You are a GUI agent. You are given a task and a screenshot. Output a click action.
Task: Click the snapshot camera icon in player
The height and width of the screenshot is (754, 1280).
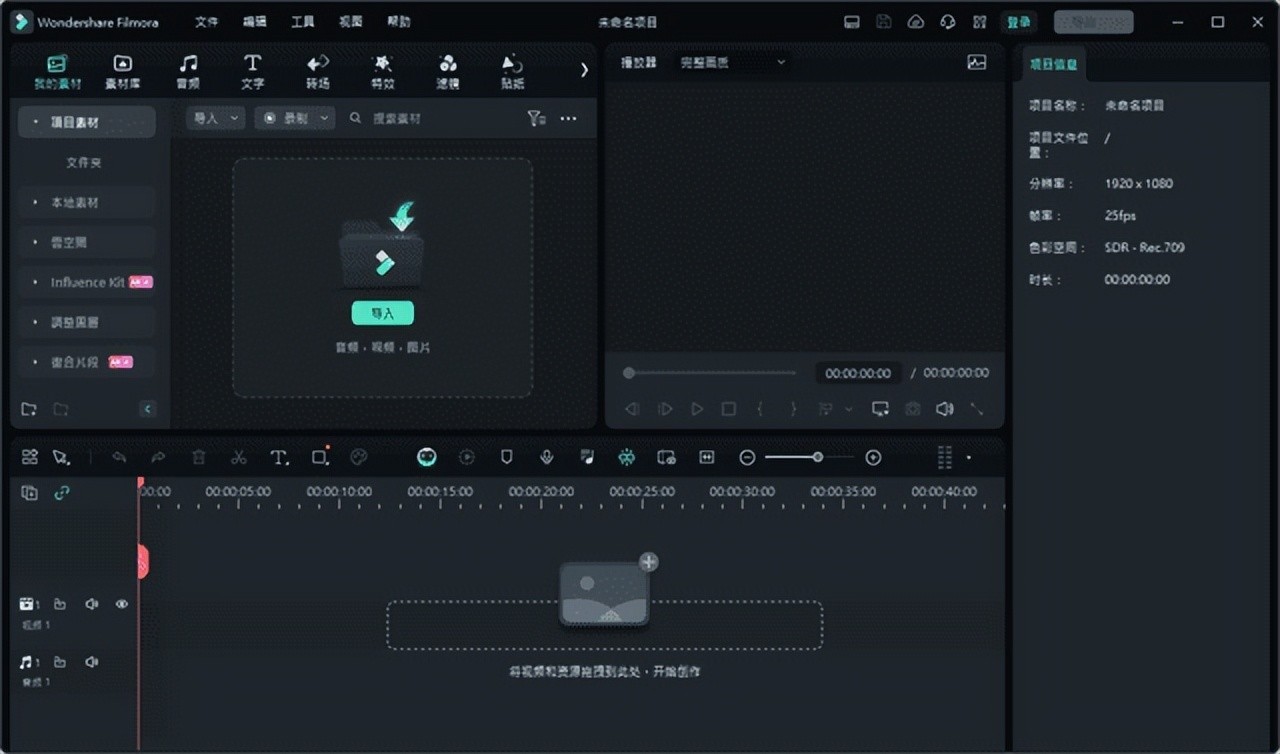pos(912,409)
